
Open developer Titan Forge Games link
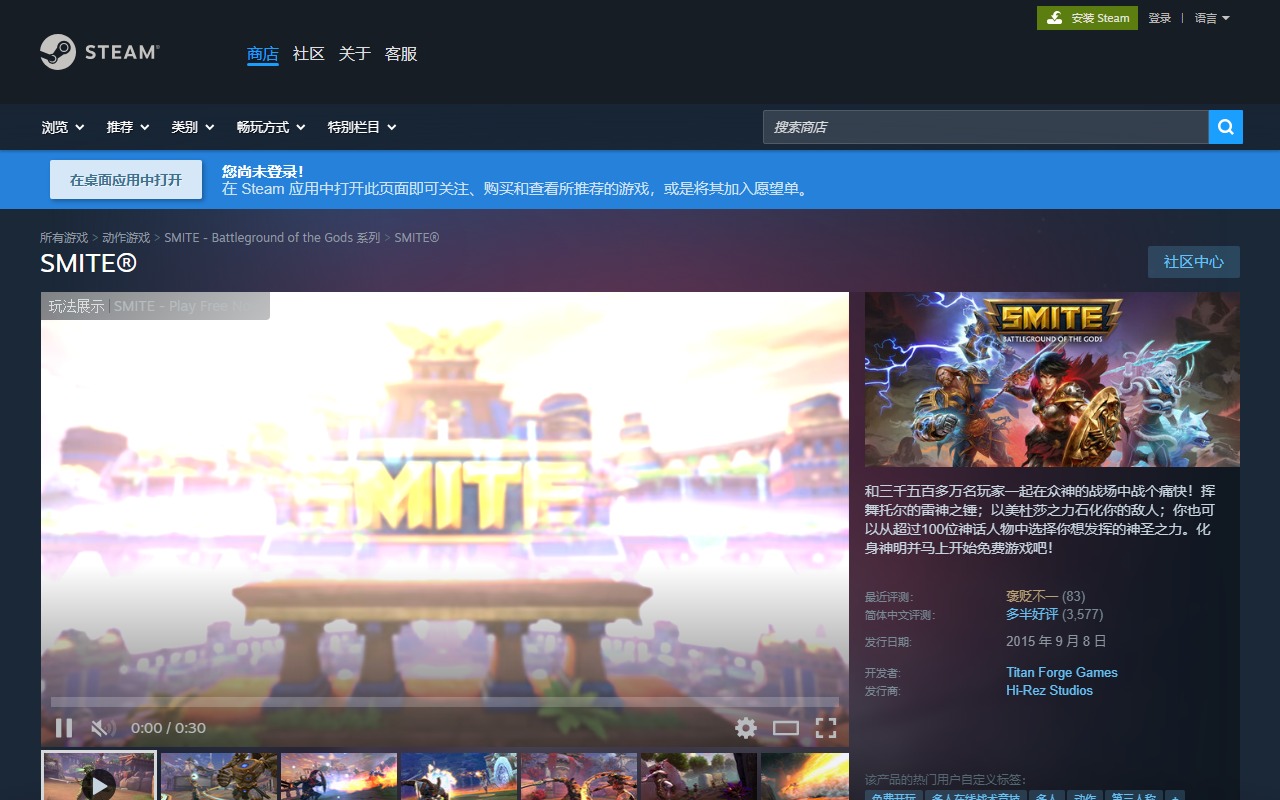point(1062,672)
